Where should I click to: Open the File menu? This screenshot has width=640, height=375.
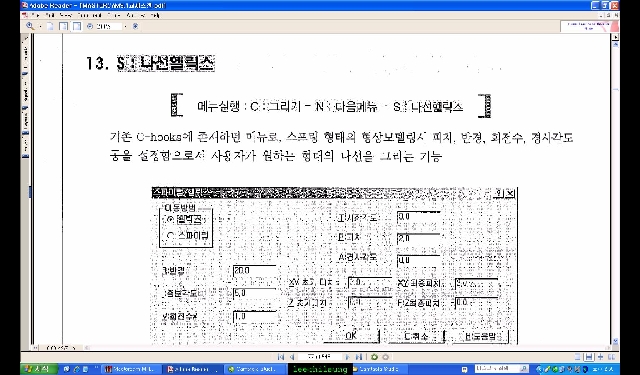[36, 16]
